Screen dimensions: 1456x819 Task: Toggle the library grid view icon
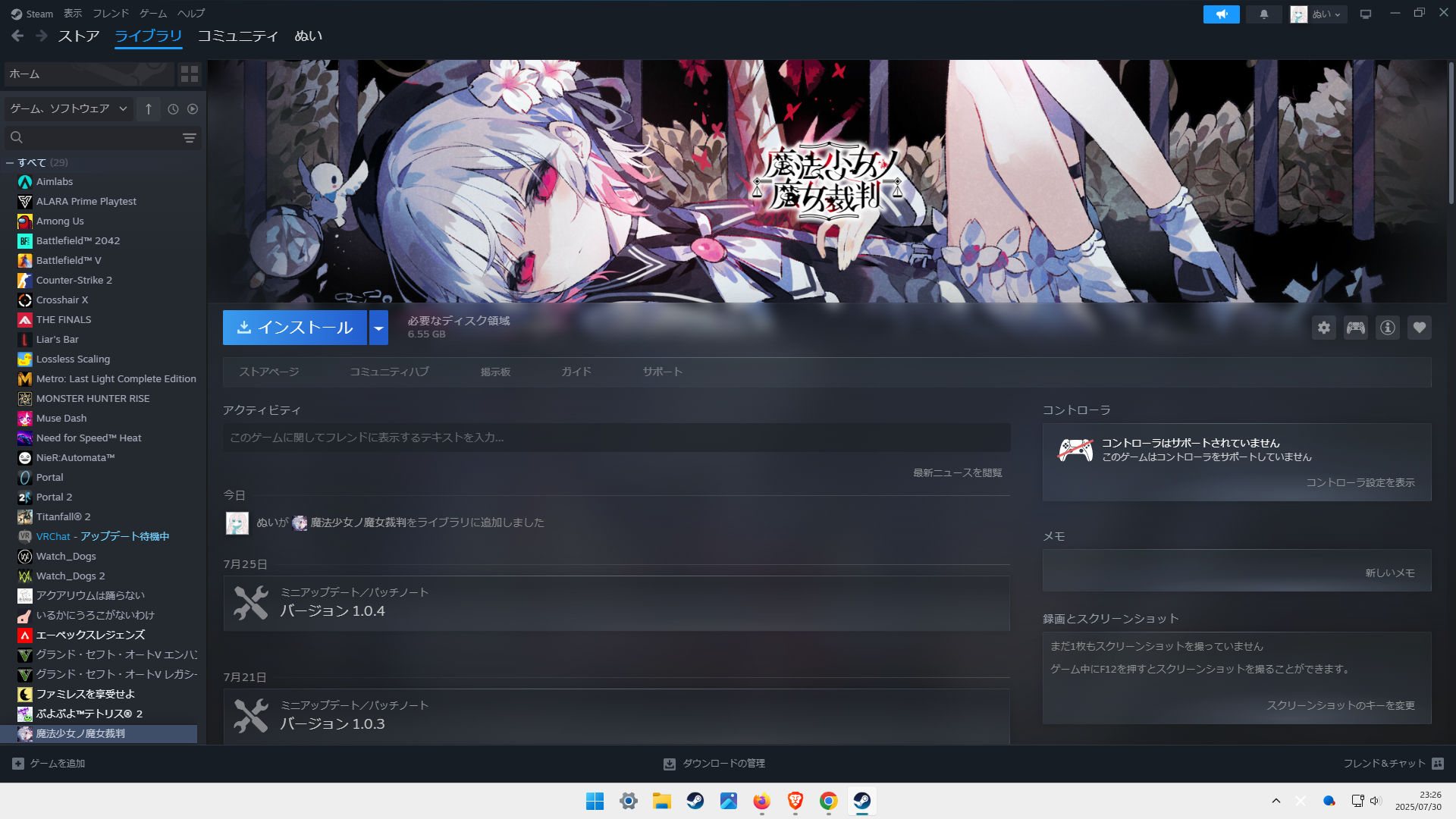(190, 74)
